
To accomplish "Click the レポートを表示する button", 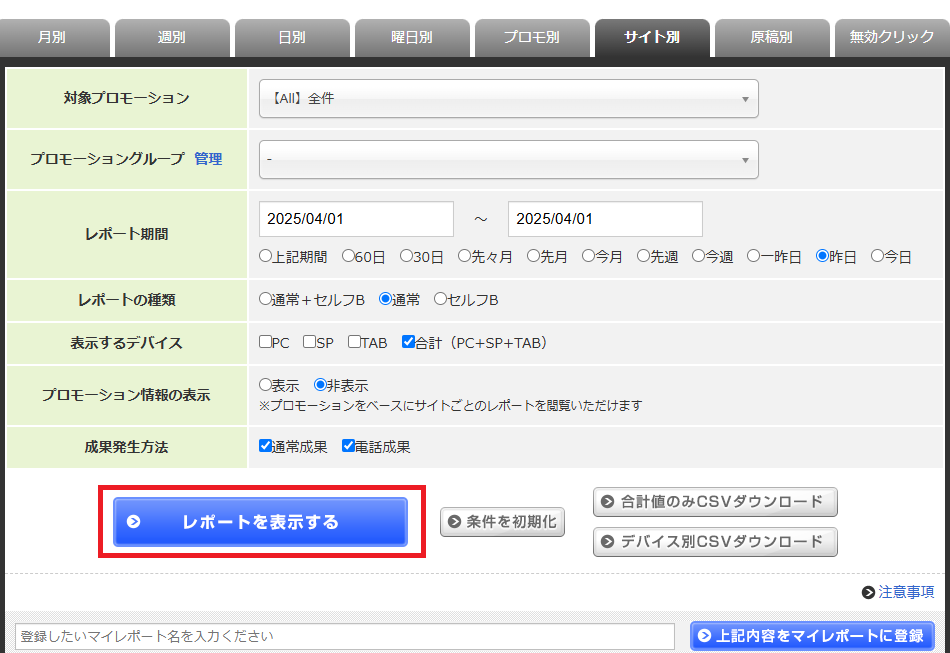I will 260,522.
